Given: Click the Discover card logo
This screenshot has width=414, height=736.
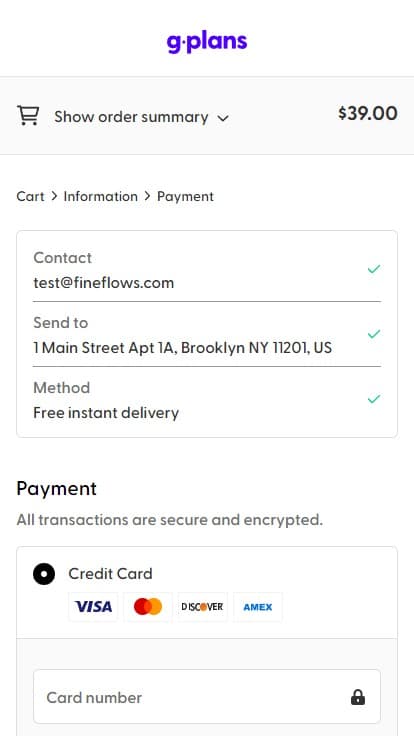Looking at the screenshot, I should click(x=203, y=607).
